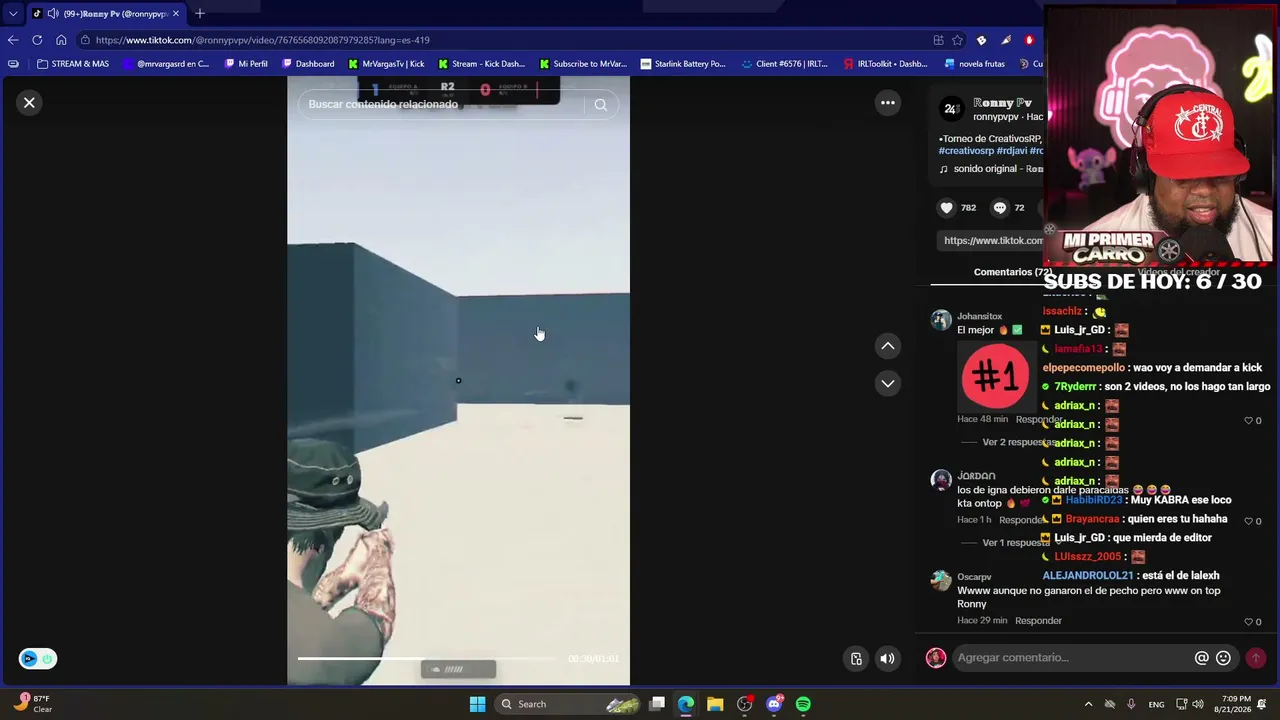Switch to the Comentarios tab

coord(1012,272)
